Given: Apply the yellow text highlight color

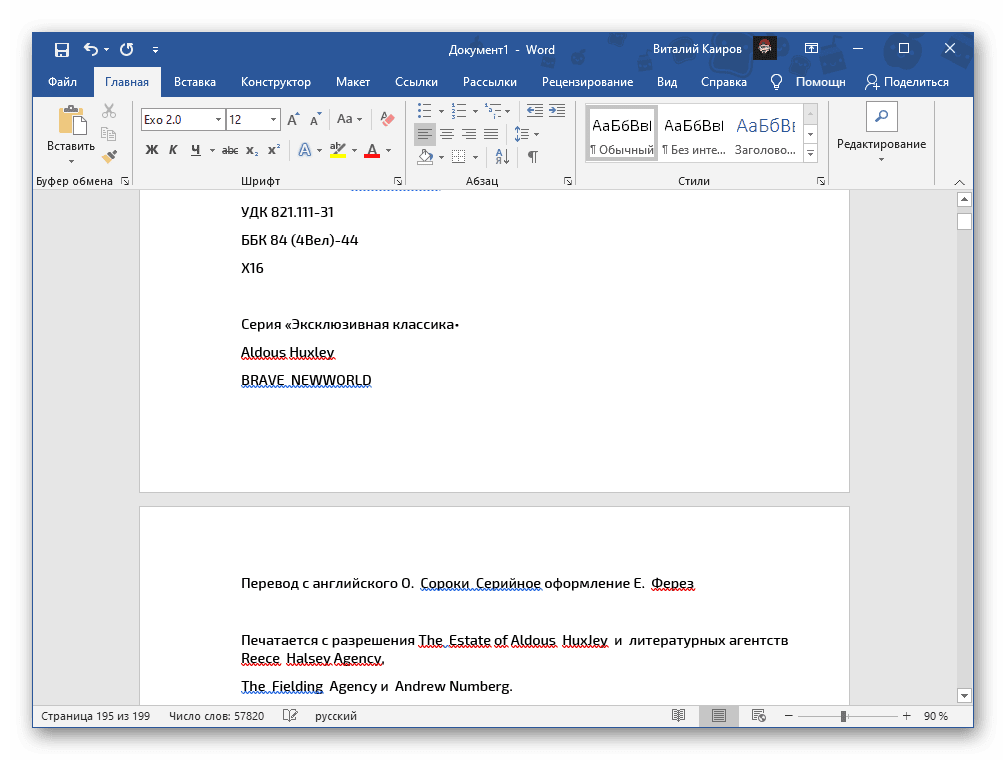Looking at the screenshot, I should pyautogui.click(x=337, y=150).
